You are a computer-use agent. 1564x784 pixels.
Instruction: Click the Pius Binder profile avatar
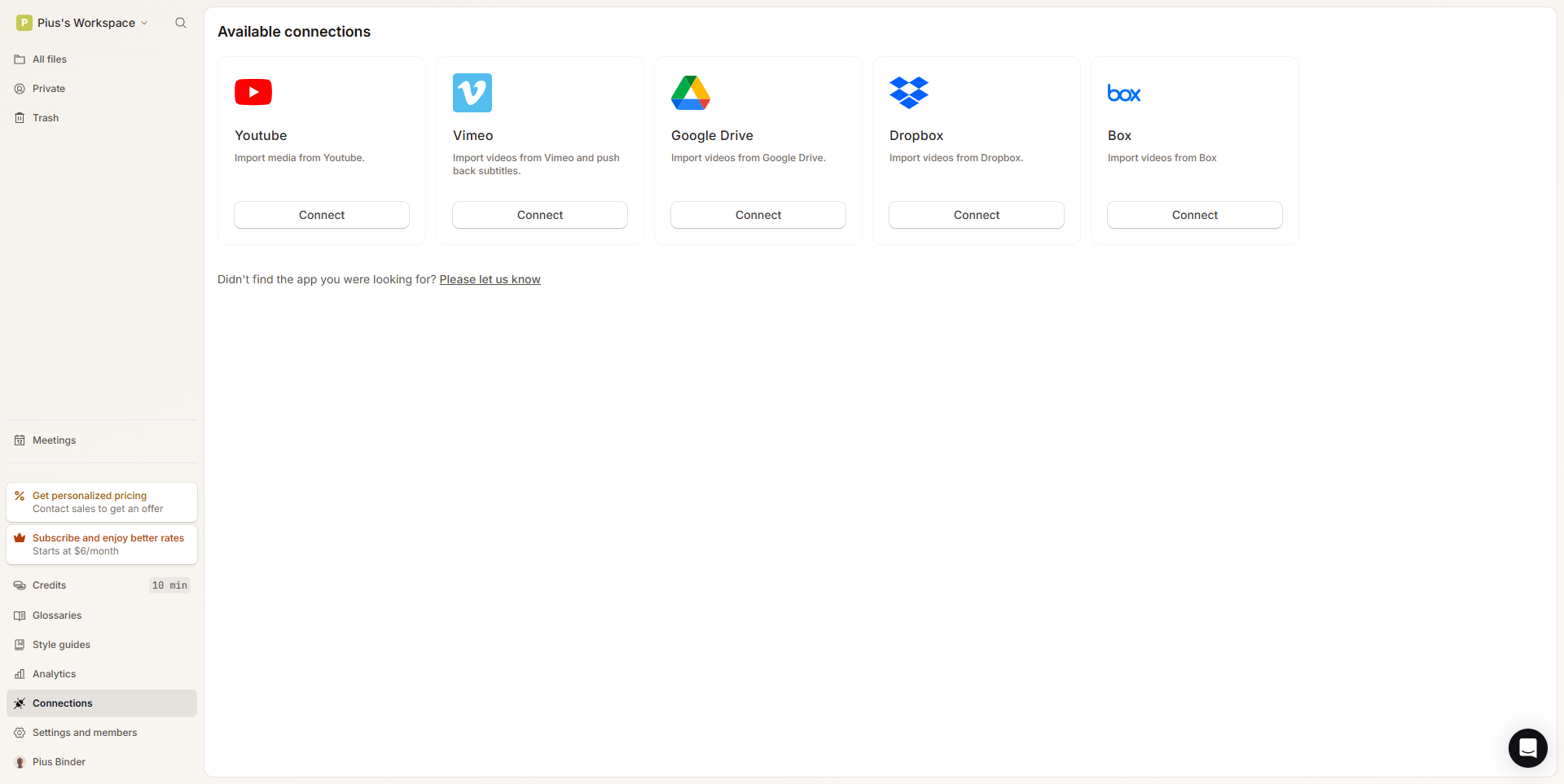click(20, 762)
